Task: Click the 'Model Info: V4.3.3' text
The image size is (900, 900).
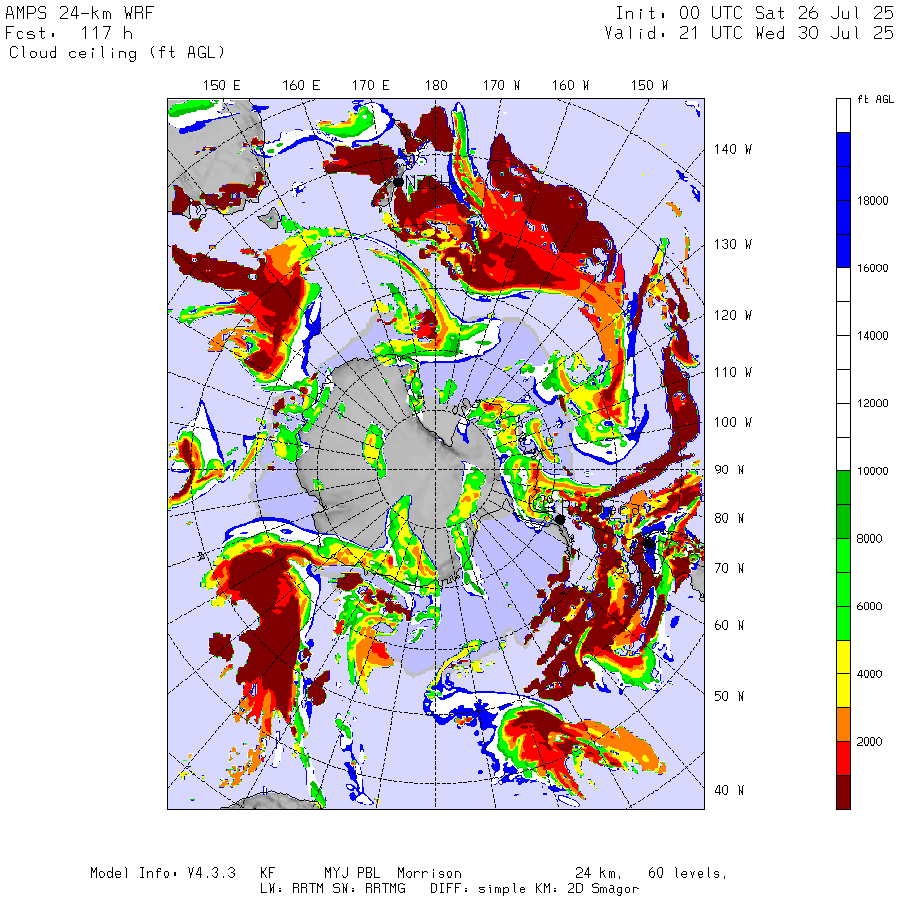Action: (162, 874)
